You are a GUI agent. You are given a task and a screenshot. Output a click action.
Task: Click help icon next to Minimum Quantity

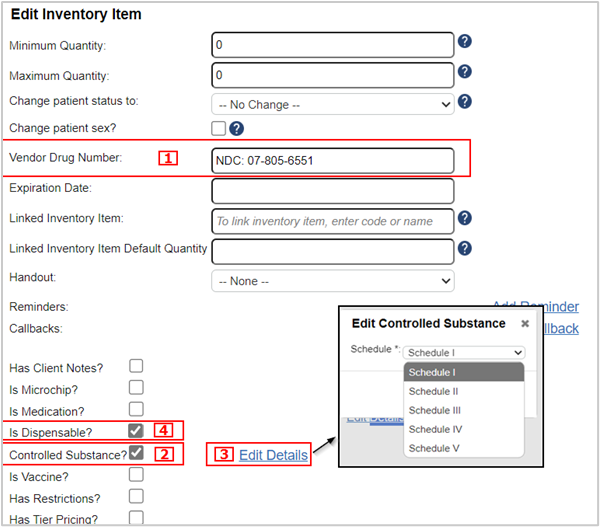(464, 43)
